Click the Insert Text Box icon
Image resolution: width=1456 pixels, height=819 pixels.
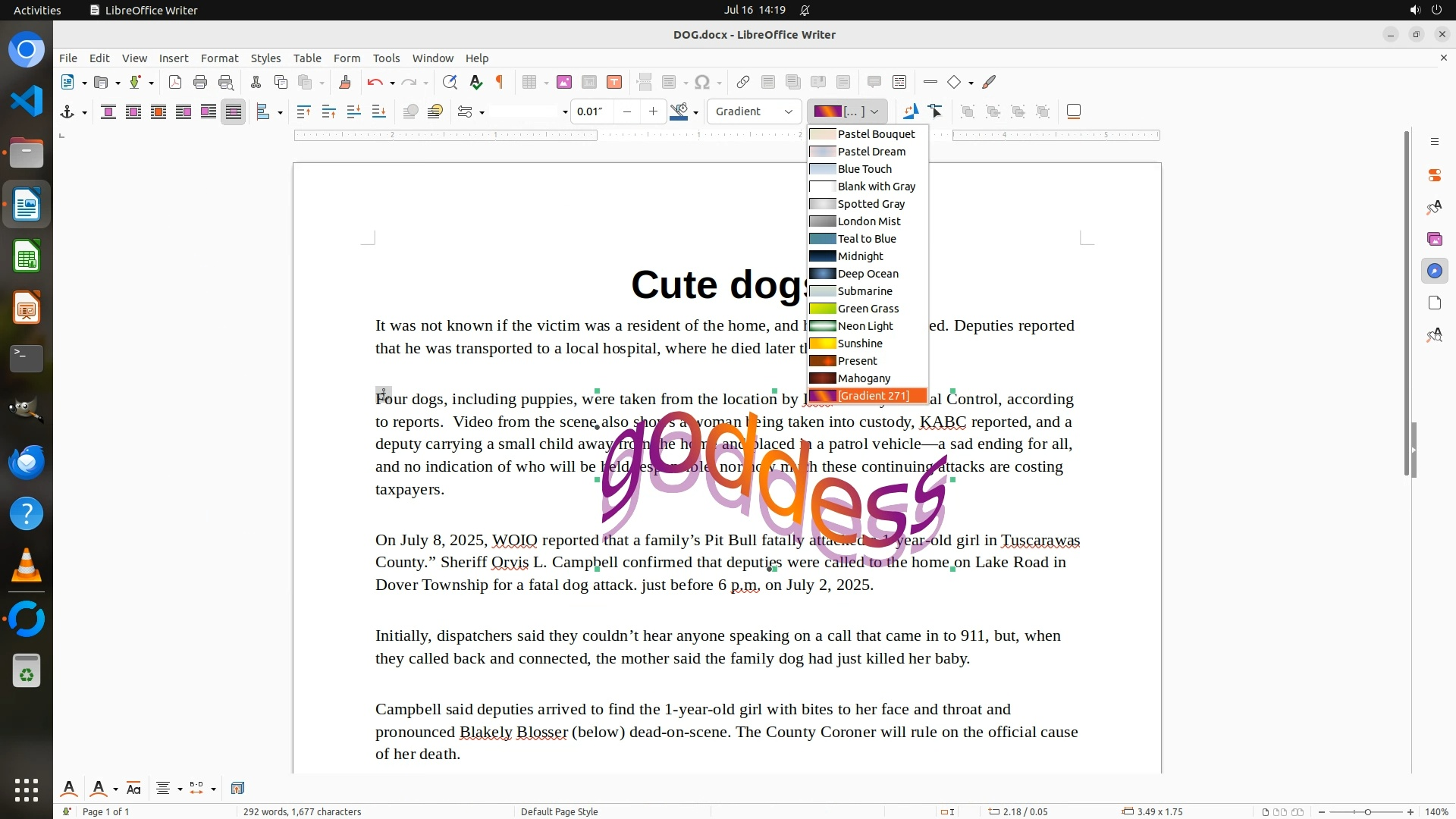614,83
